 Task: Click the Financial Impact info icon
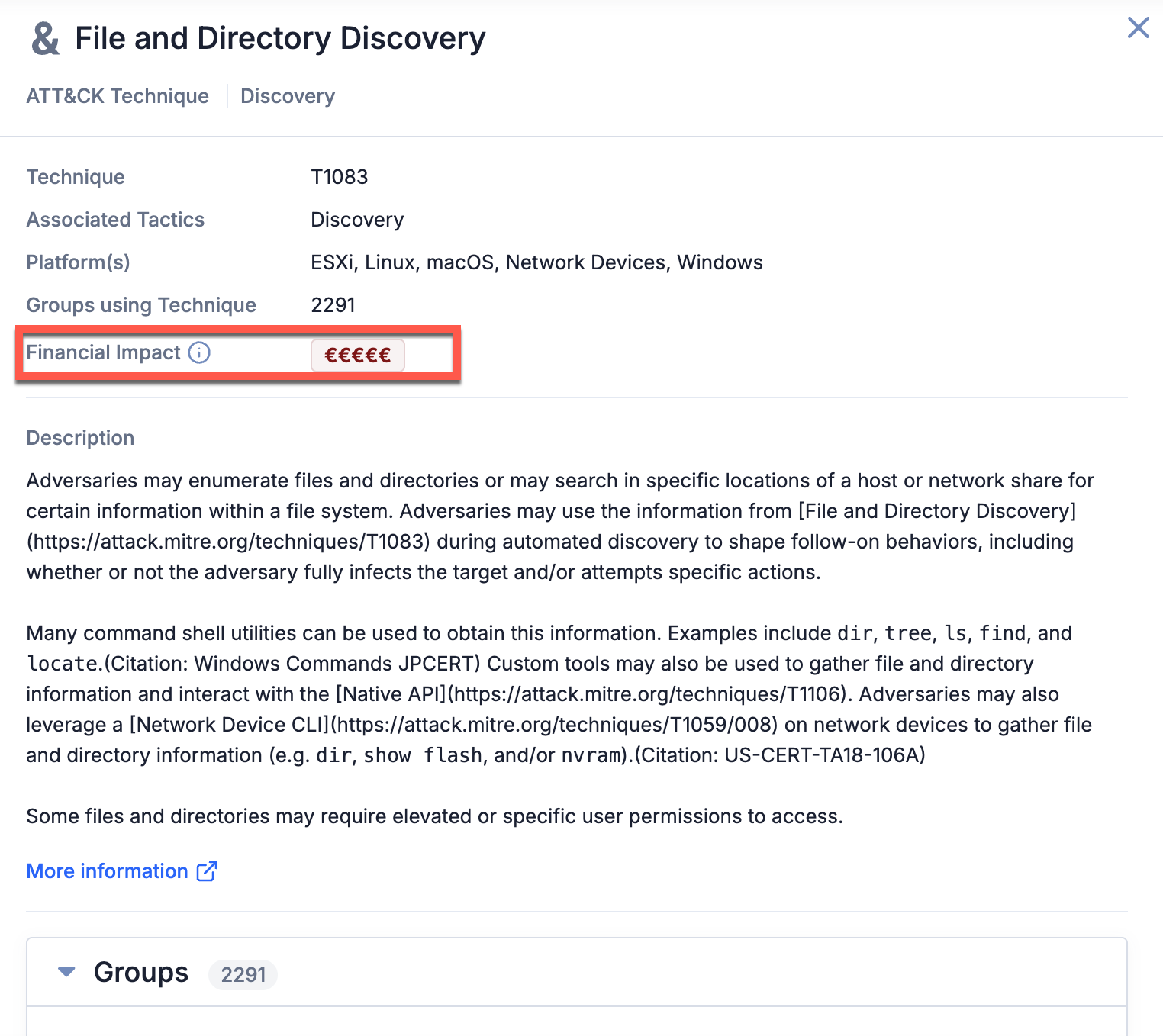click(x=199, y=352)
